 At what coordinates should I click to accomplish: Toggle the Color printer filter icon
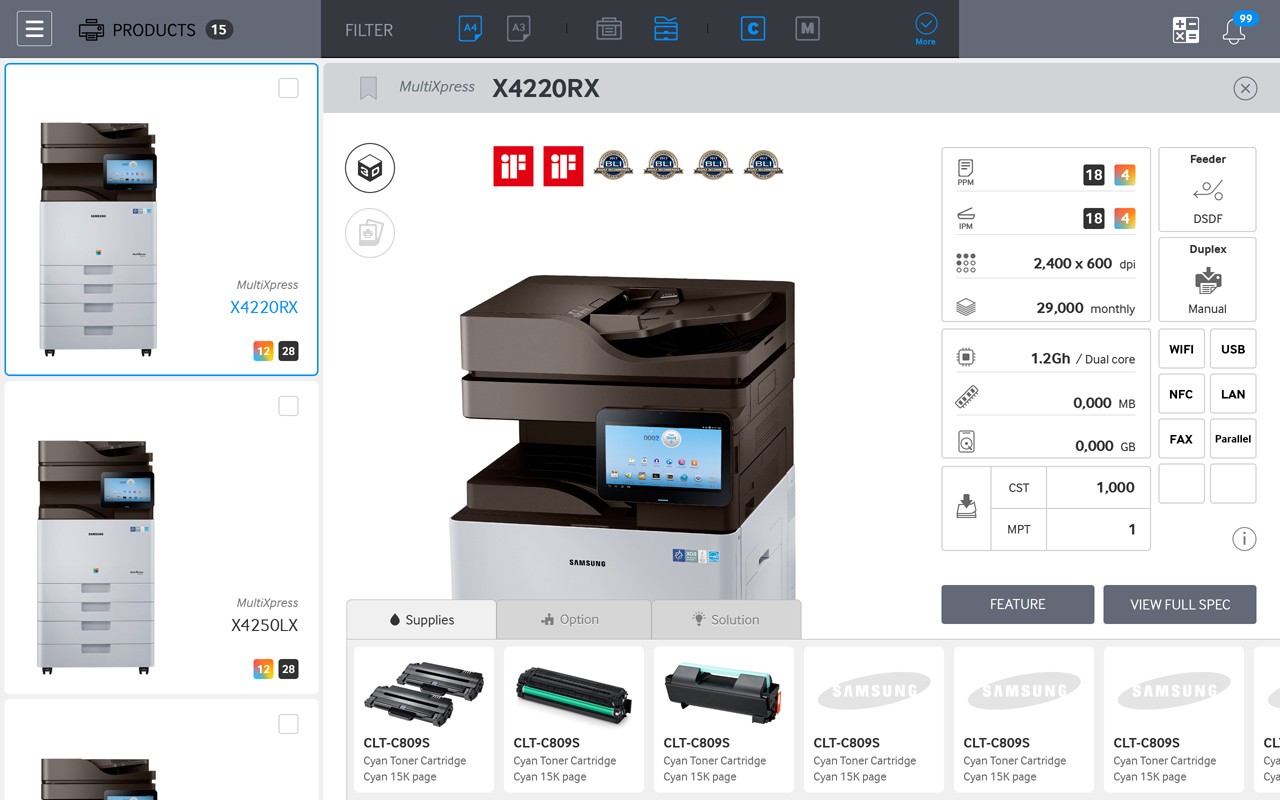(753, 29)
